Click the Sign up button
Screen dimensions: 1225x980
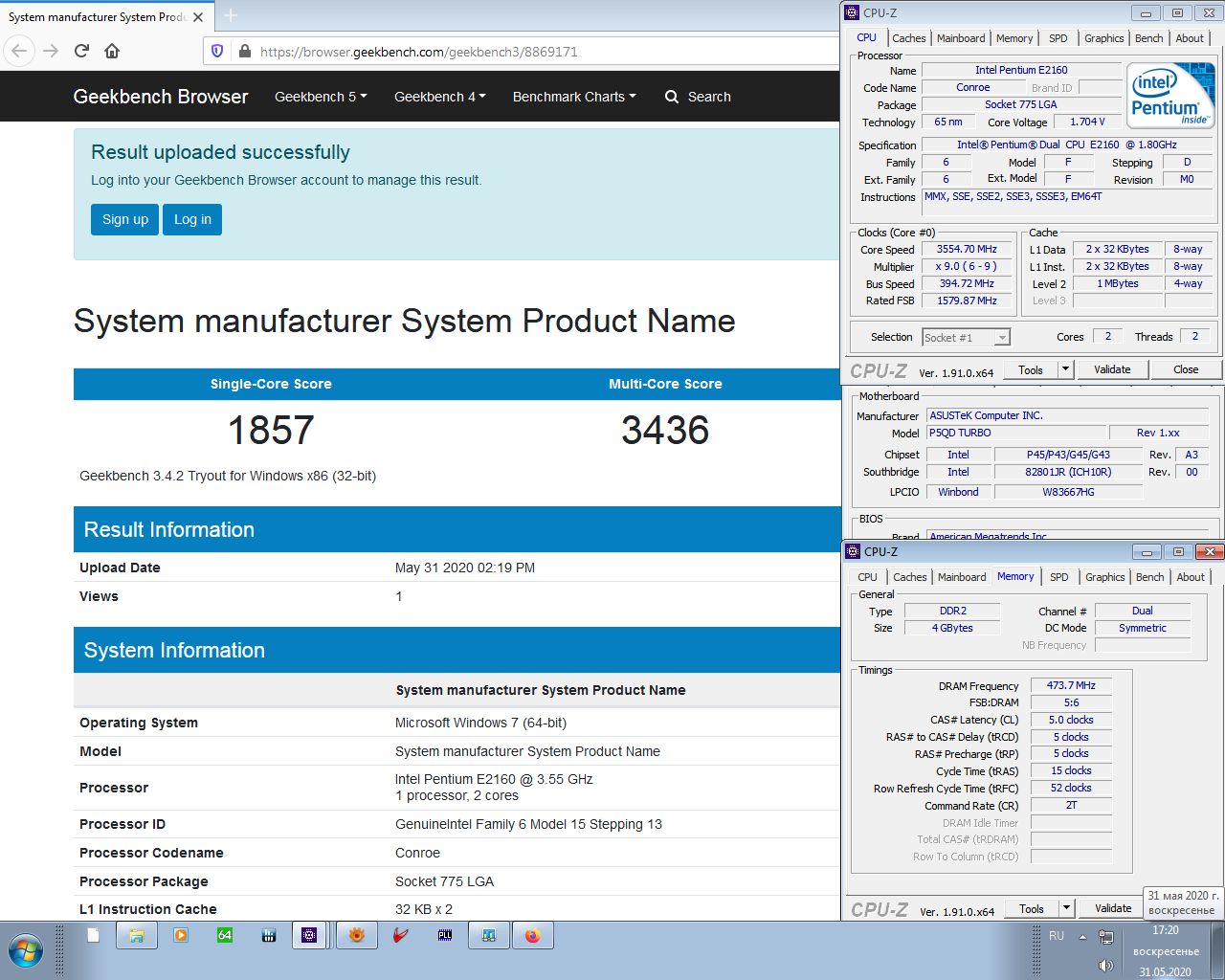125,219
